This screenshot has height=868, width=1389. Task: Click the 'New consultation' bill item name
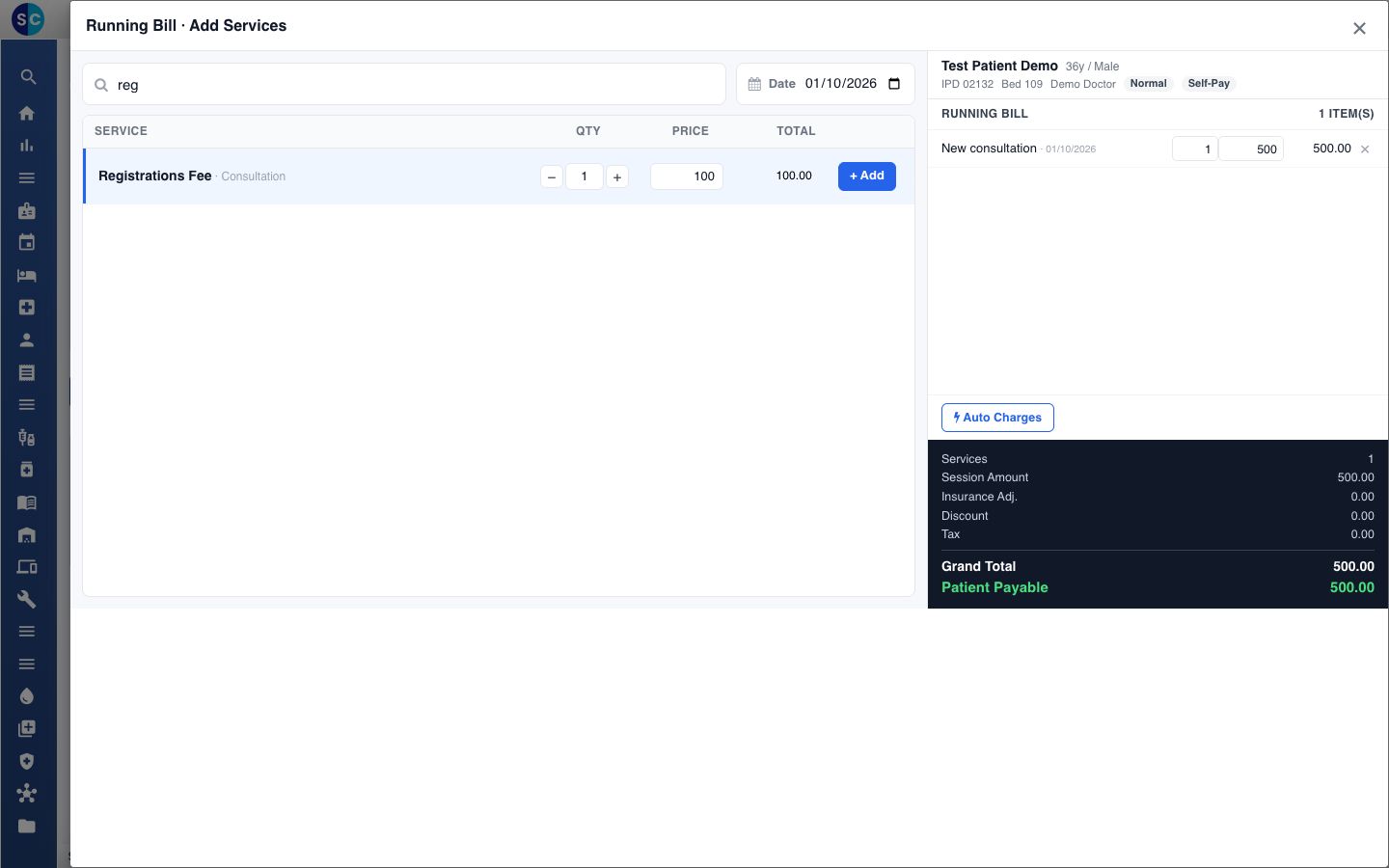coord(989,149)
